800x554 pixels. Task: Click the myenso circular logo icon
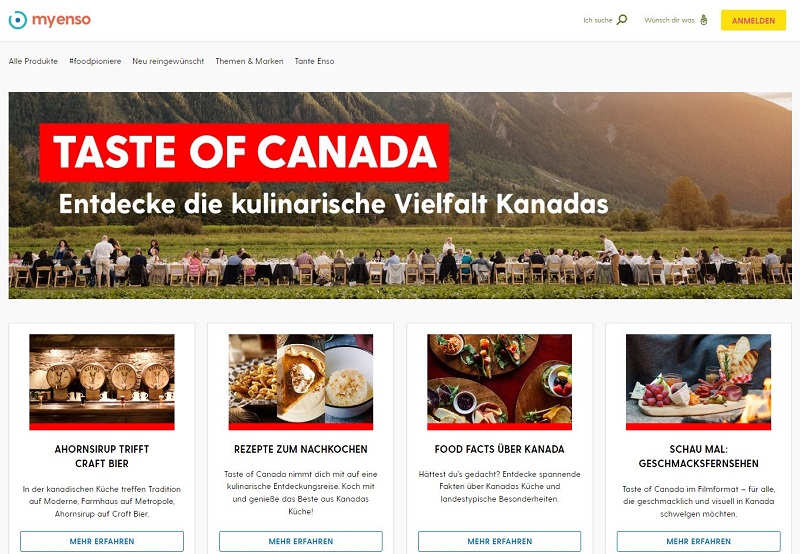point(18,20)
